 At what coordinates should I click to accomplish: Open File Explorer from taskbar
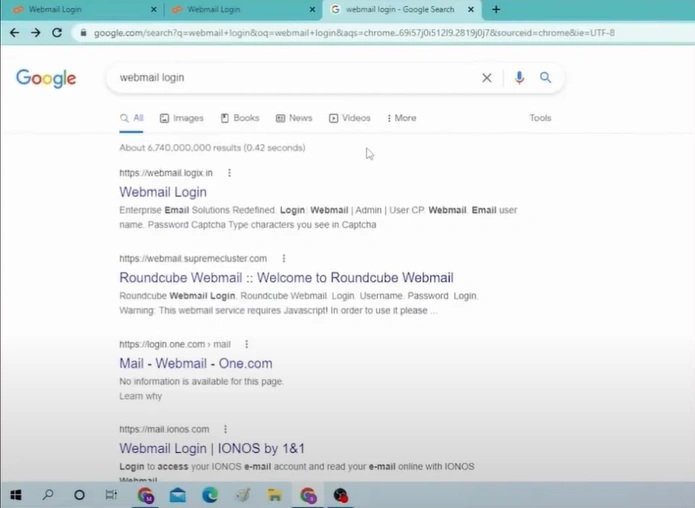pyautogui.click(x=275, y=495)
